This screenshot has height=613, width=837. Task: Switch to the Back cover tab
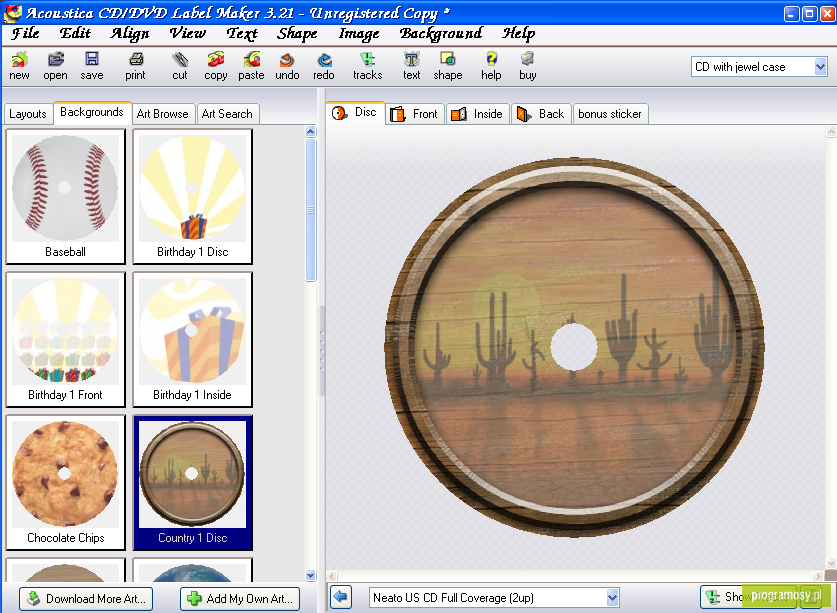point(541,114)
